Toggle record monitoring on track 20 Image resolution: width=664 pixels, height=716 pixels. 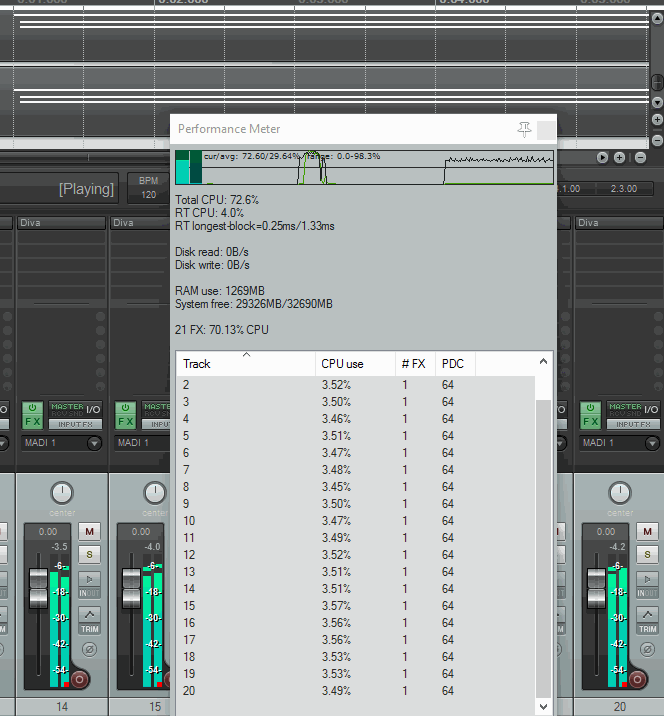pos(647,579)
